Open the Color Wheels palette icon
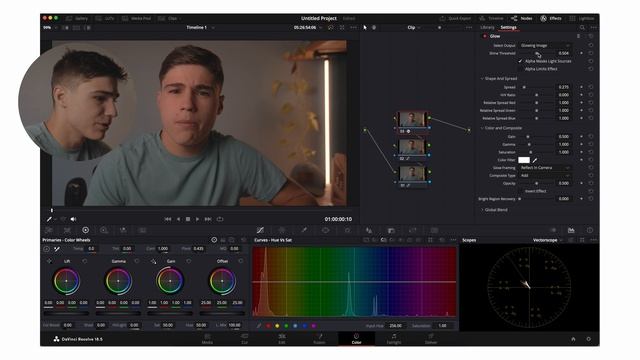 point(85,230)
